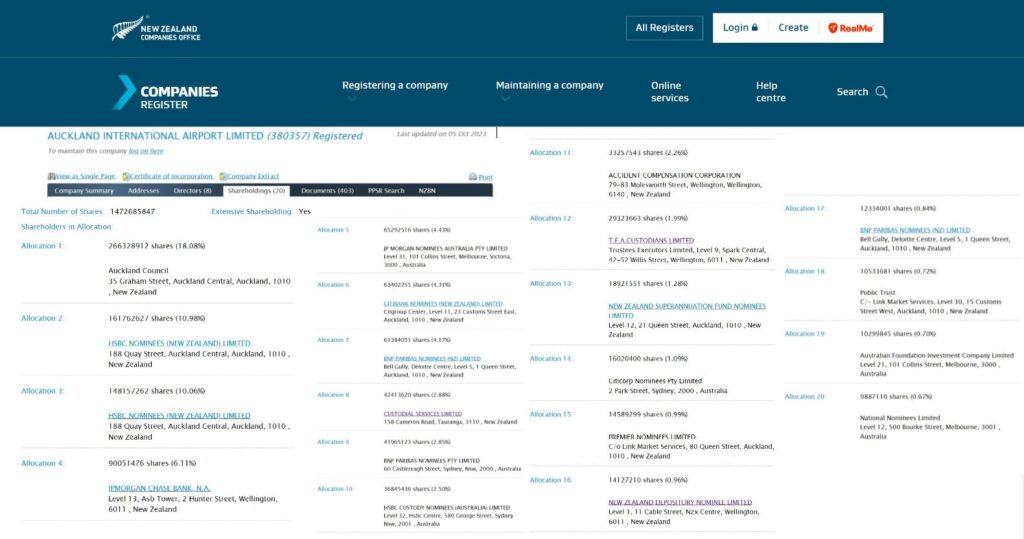Open the Registering a company menu
This screenshot has height=539, width=1024.
click(x=395, y=86)
